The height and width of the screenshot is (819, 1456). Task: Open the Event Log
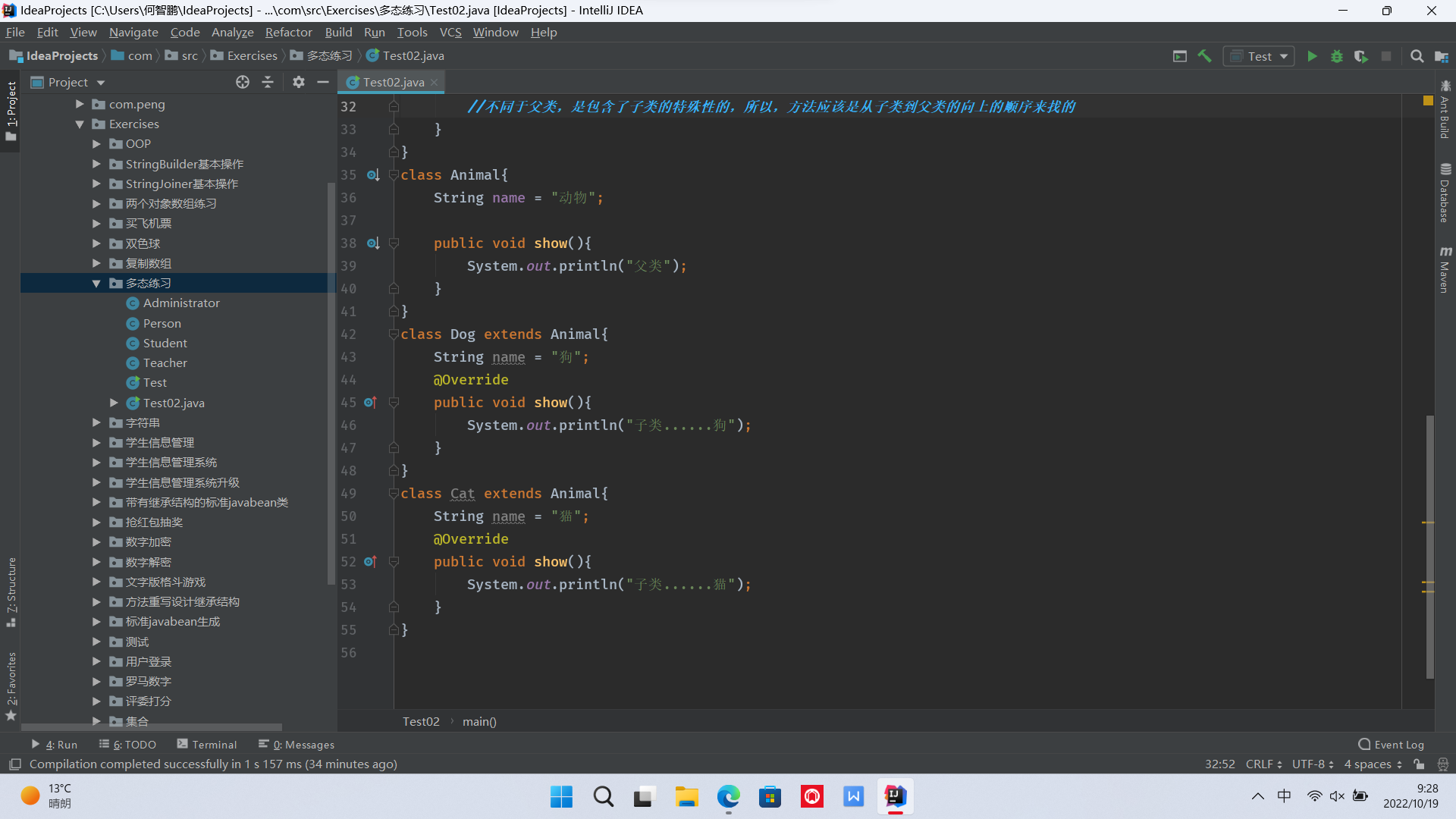[x=1392, y=745]
